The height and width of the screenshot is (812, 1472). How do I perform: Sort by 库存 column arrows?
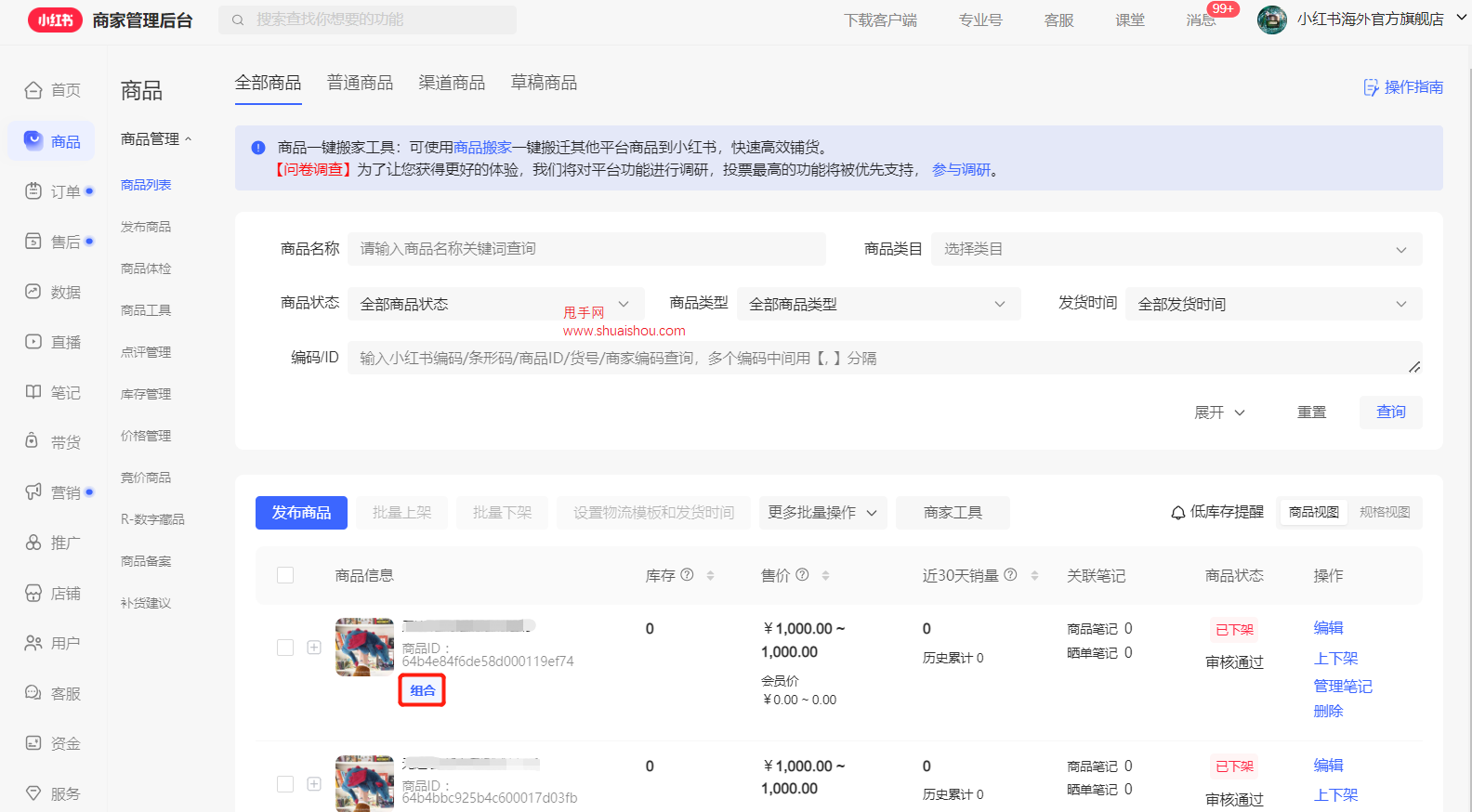(710, 576)
